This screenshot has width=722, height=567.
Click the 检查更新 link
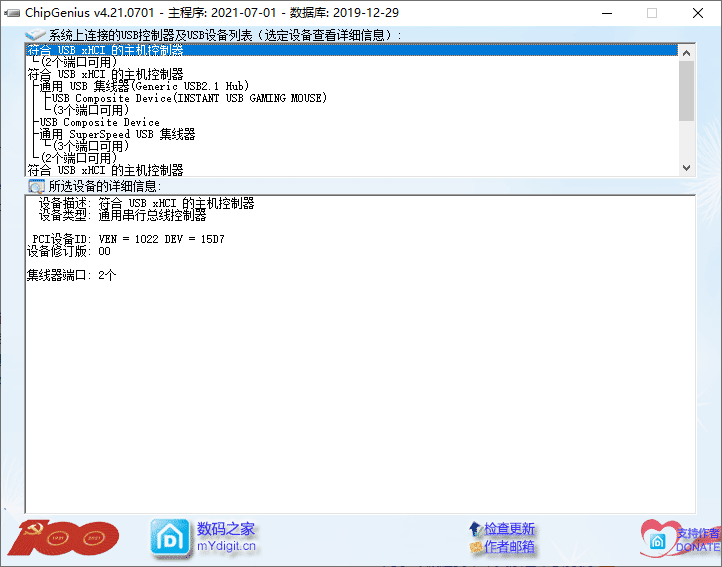509,529
